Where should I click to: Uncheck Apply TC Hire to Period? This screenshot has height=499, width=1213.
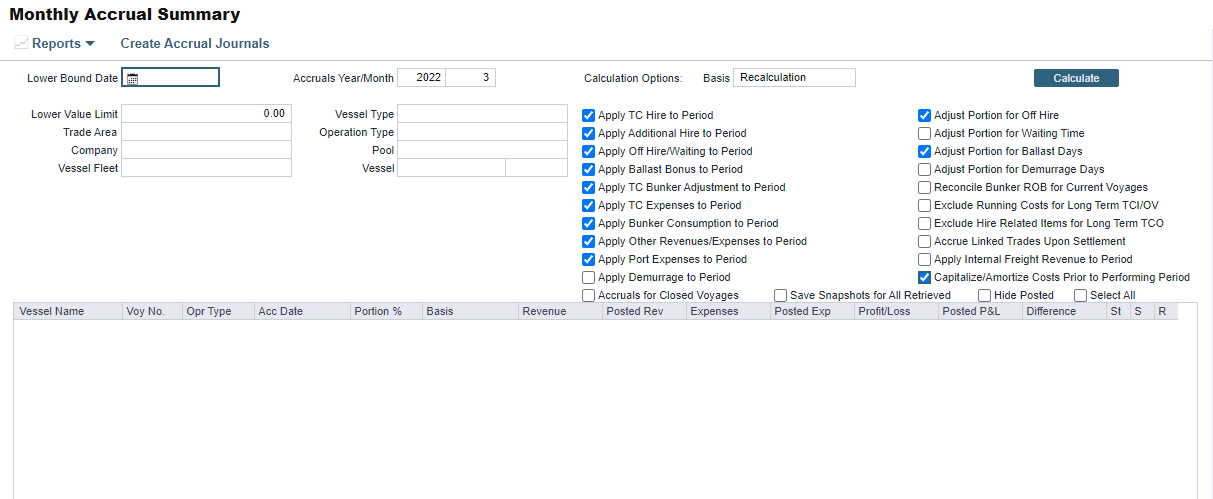[589, 116]
